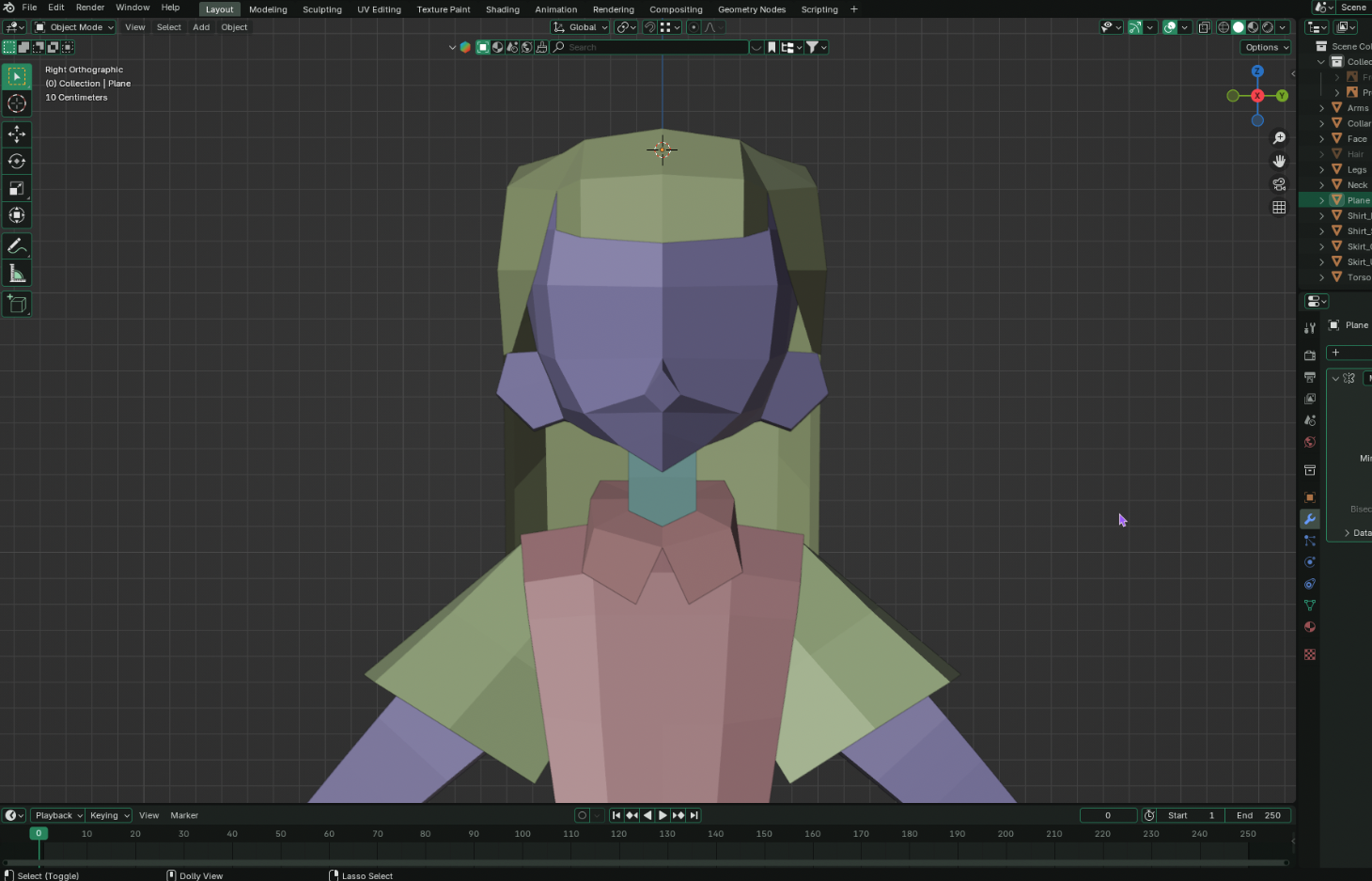Pick the Add Cube tool

coord(17,304)
